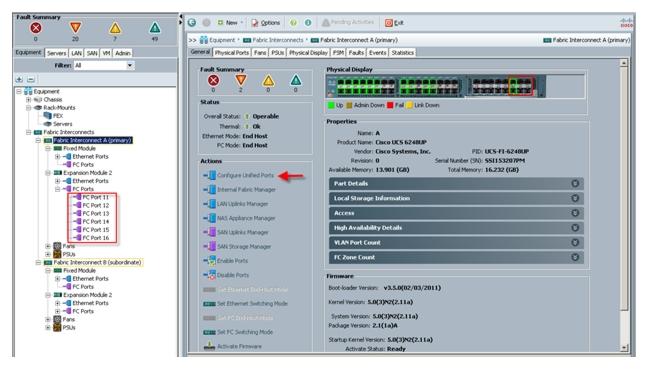Screen dimensions: 649x370
Task: Open the Statistics tab
Action: click(402, 53)
